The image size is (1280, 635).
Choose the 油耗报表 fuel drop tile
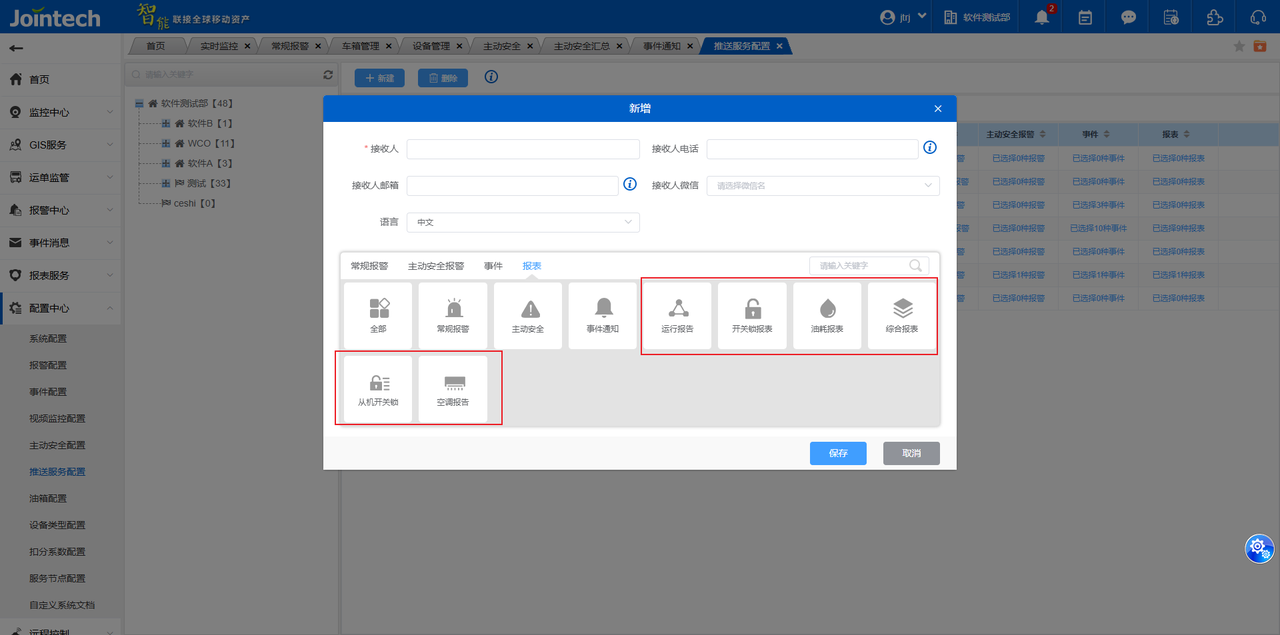coord(827,315)
